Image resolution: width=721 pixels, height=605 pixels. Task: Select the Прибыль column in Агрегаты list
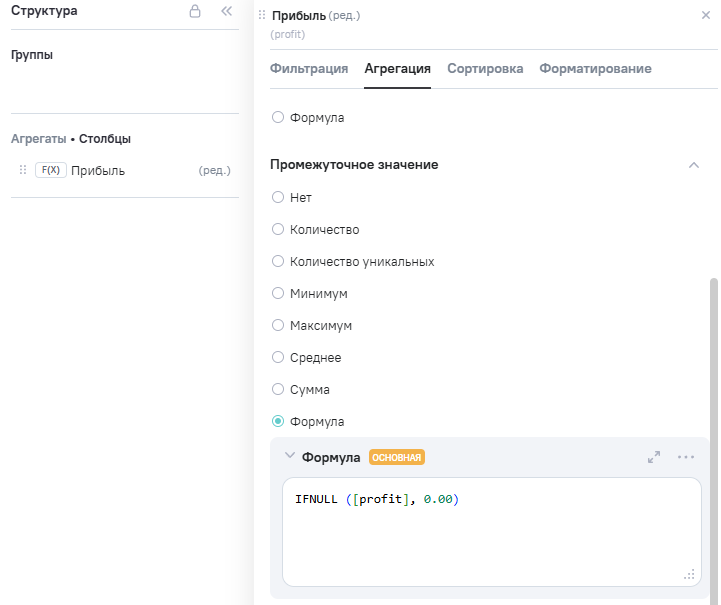tap(98, 171)
